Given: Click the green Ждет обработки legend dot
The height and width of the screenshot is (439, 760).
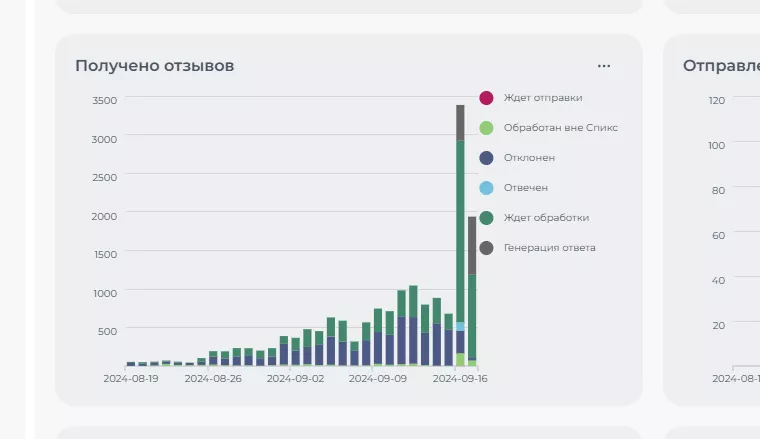Looking at the screenshot, I should 486,218.
